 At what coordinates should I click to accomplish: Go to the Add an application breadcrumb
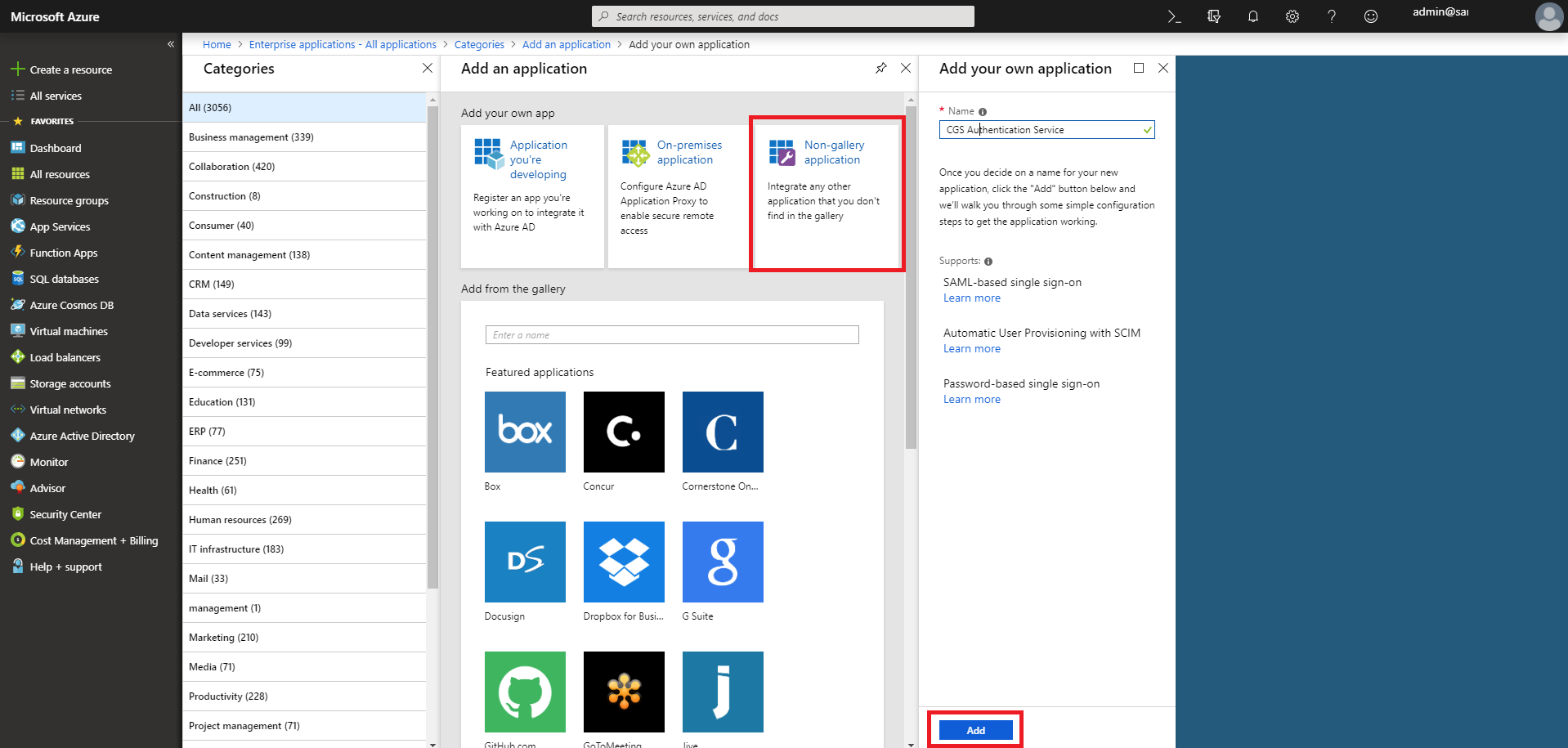[567, 44]
